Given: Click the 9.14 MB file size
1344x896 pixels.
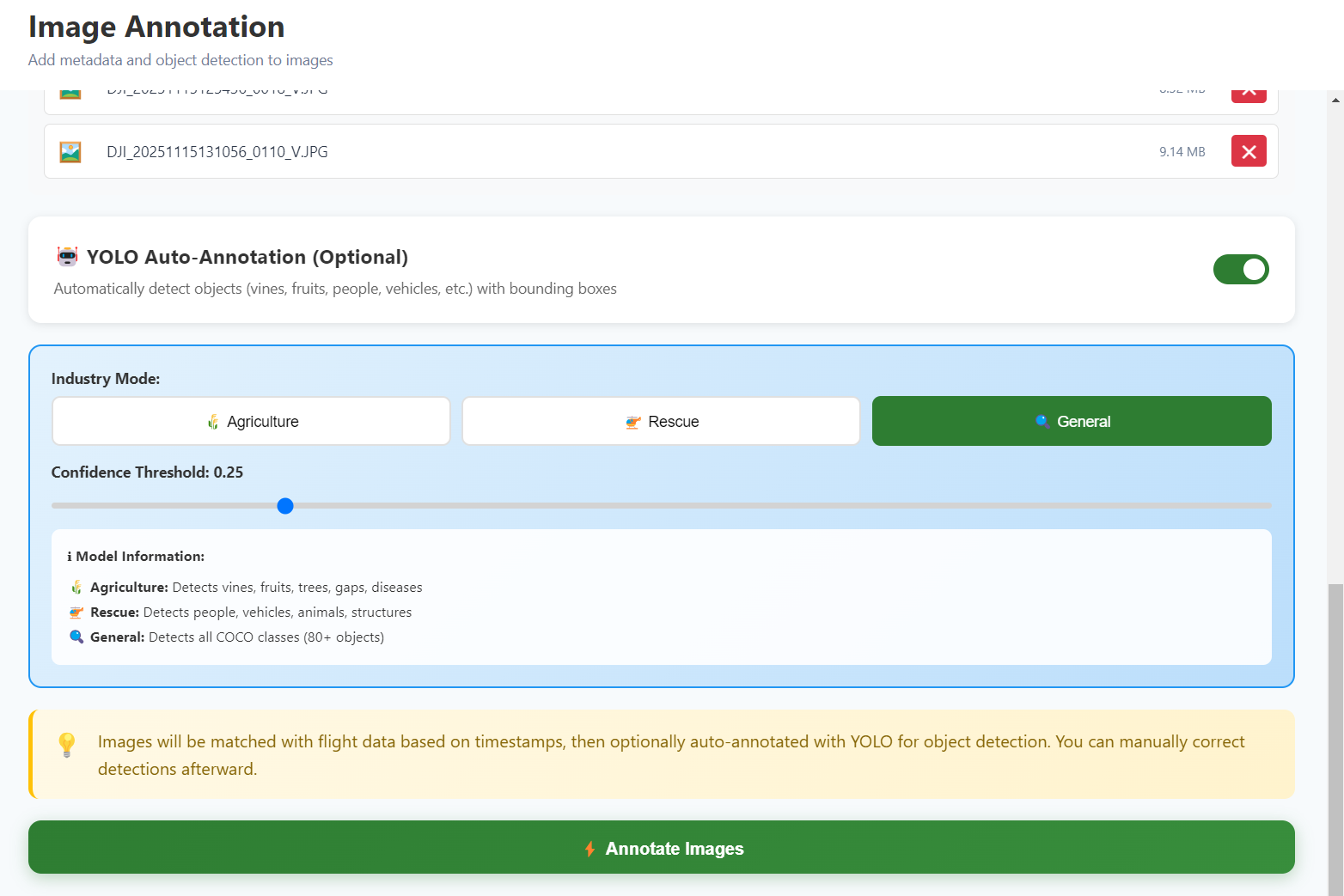Looking at the screenshot, I should (x=1182, y=152).
